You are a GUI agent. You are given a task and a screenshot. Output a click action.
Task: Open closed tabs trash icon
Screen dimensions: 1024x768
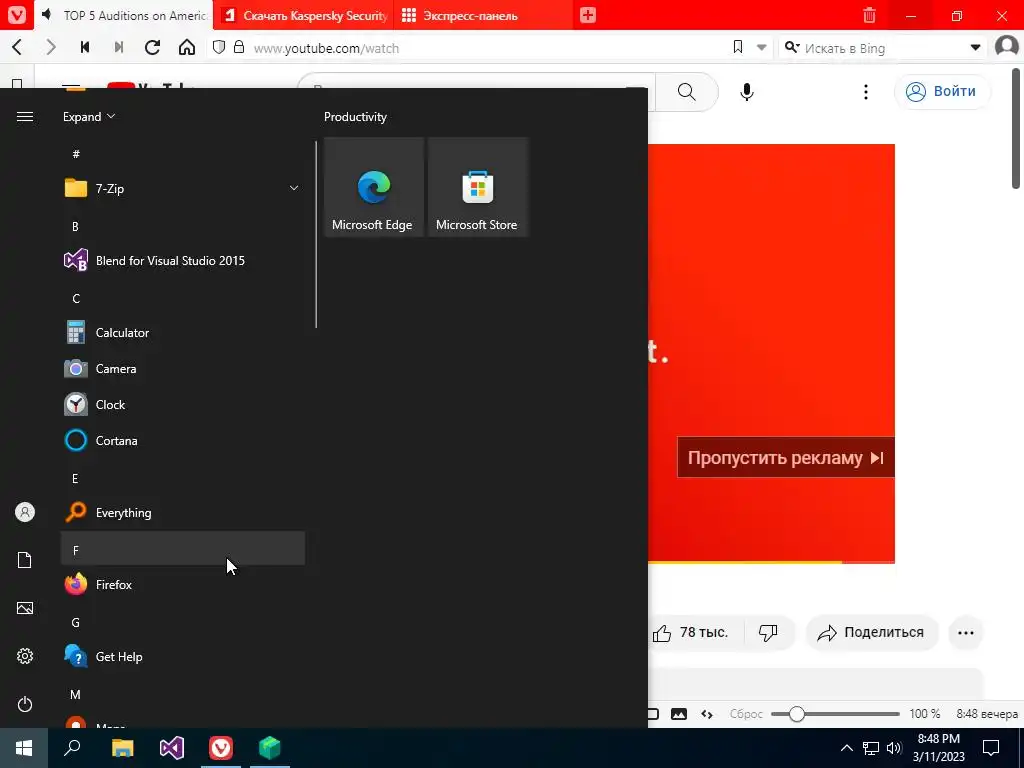(x=869, y=15)
